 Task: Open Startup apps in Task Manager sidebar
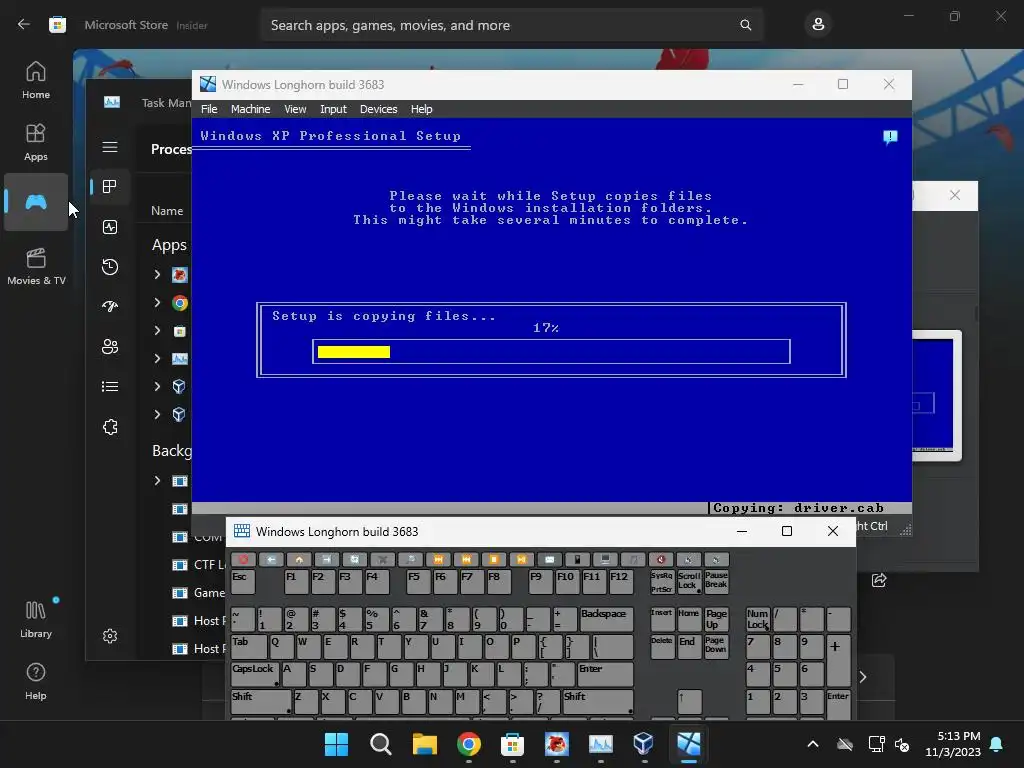click(110, 306)
